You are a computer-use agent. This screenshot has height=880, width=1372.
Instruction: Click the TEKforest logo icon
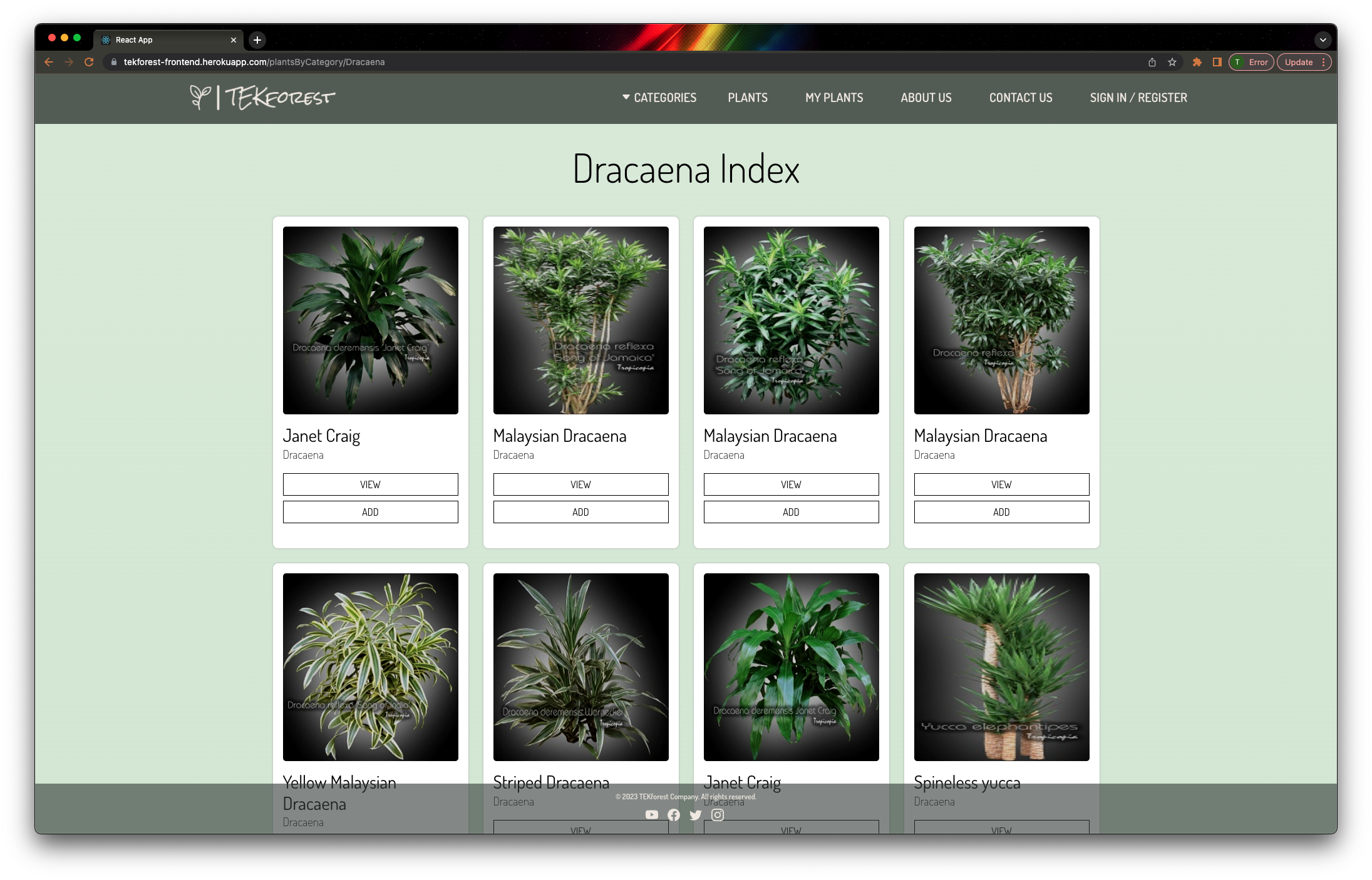(x=199, y=98)
